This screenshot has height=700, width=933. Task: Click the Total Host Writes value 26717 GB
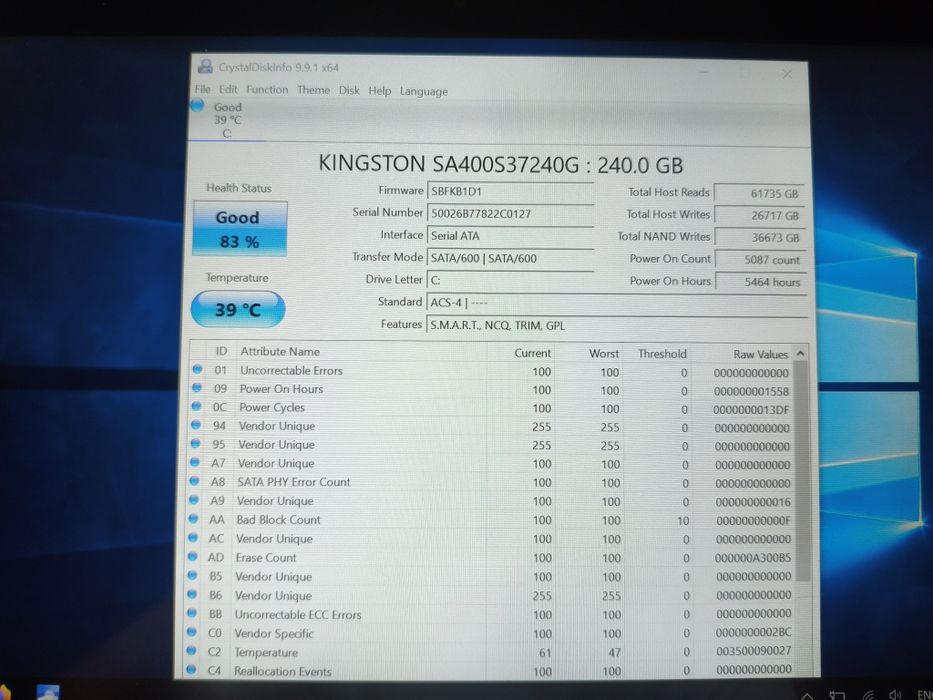(760, 215)
